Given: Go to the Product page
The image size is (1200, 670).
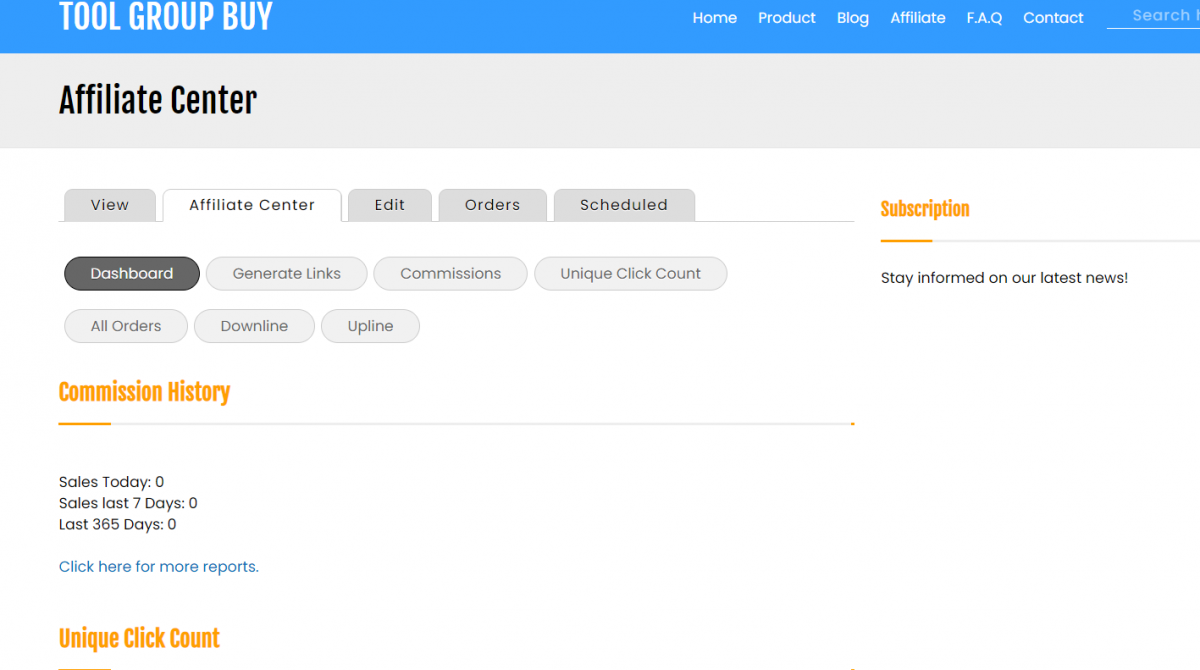Looking at the screenshot, I should click(786, 18).
